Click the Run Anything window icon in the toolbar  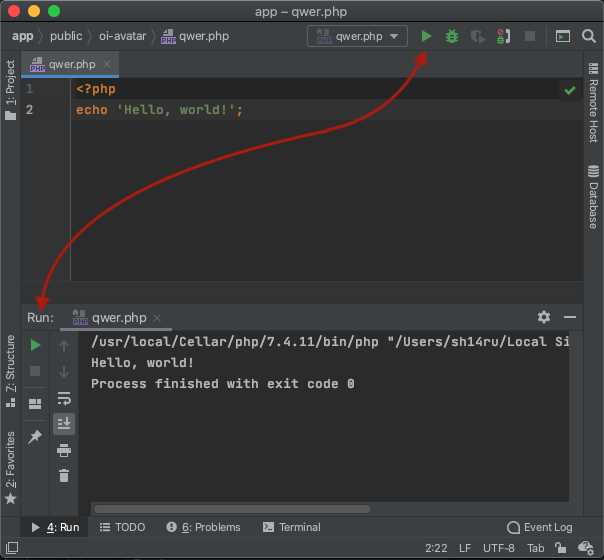coord(563,36)
